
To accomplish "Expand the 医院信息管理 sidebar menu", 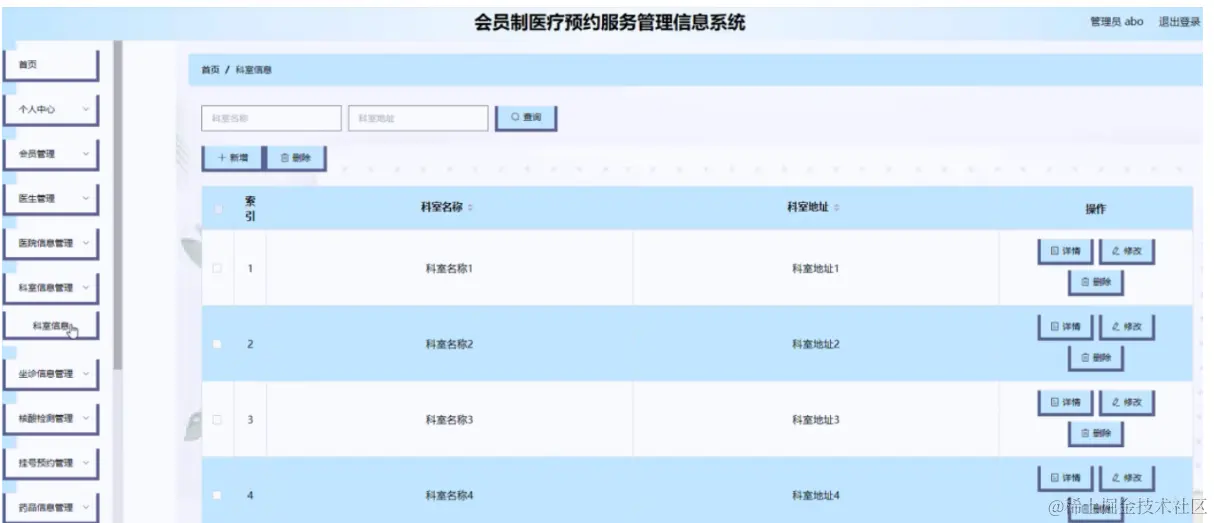I will [51, 243].
